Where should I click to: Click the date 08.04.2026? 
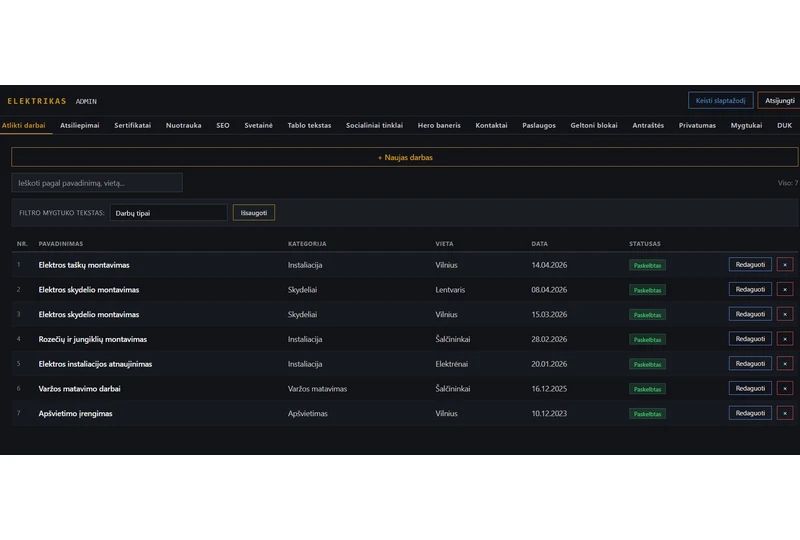549,289
